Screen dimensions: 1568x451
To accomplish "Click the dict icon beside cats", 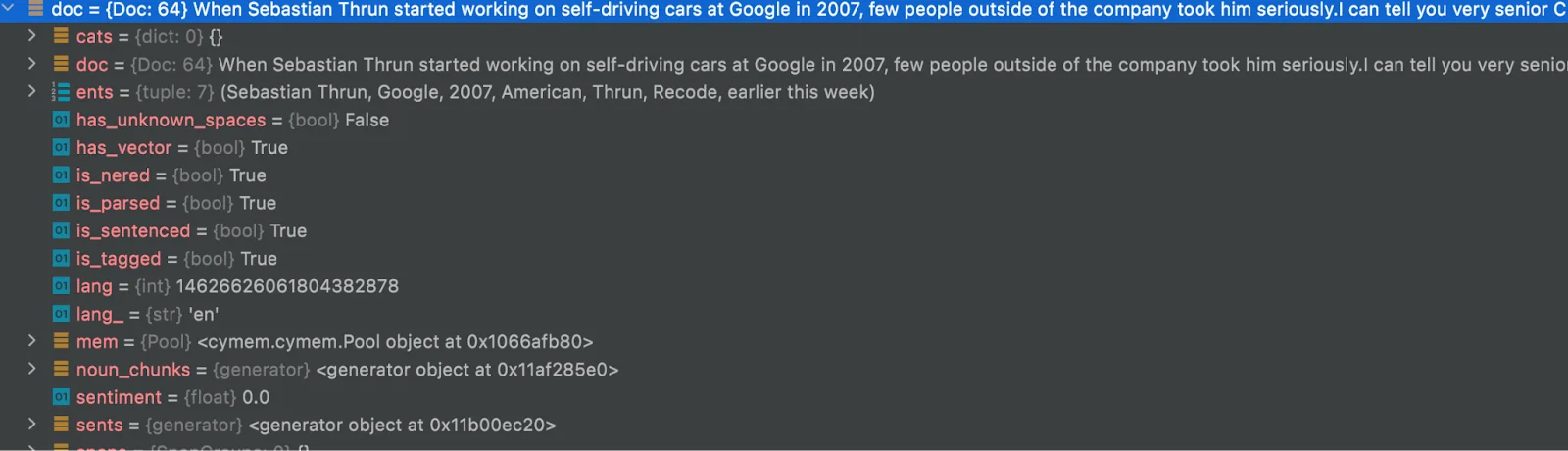I will [61, 36].
